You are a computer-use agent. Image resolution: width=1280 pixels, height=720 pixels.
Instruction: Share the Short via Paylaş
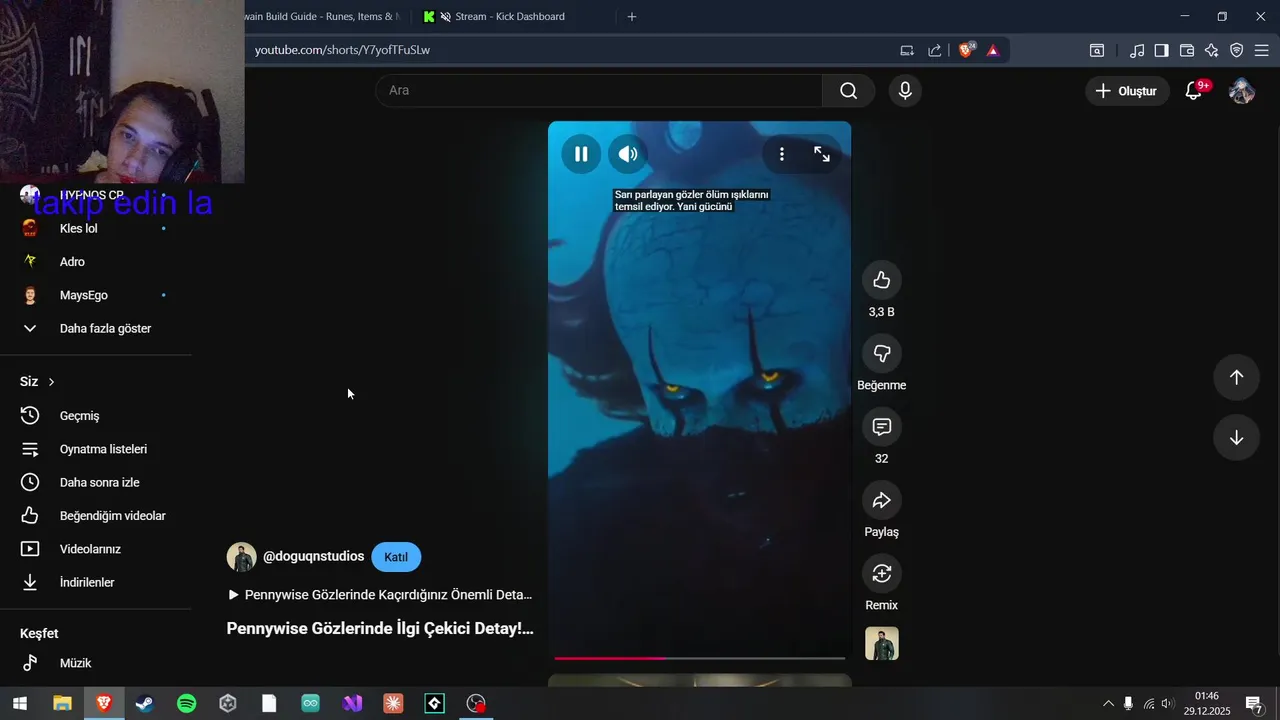point(882,500)
